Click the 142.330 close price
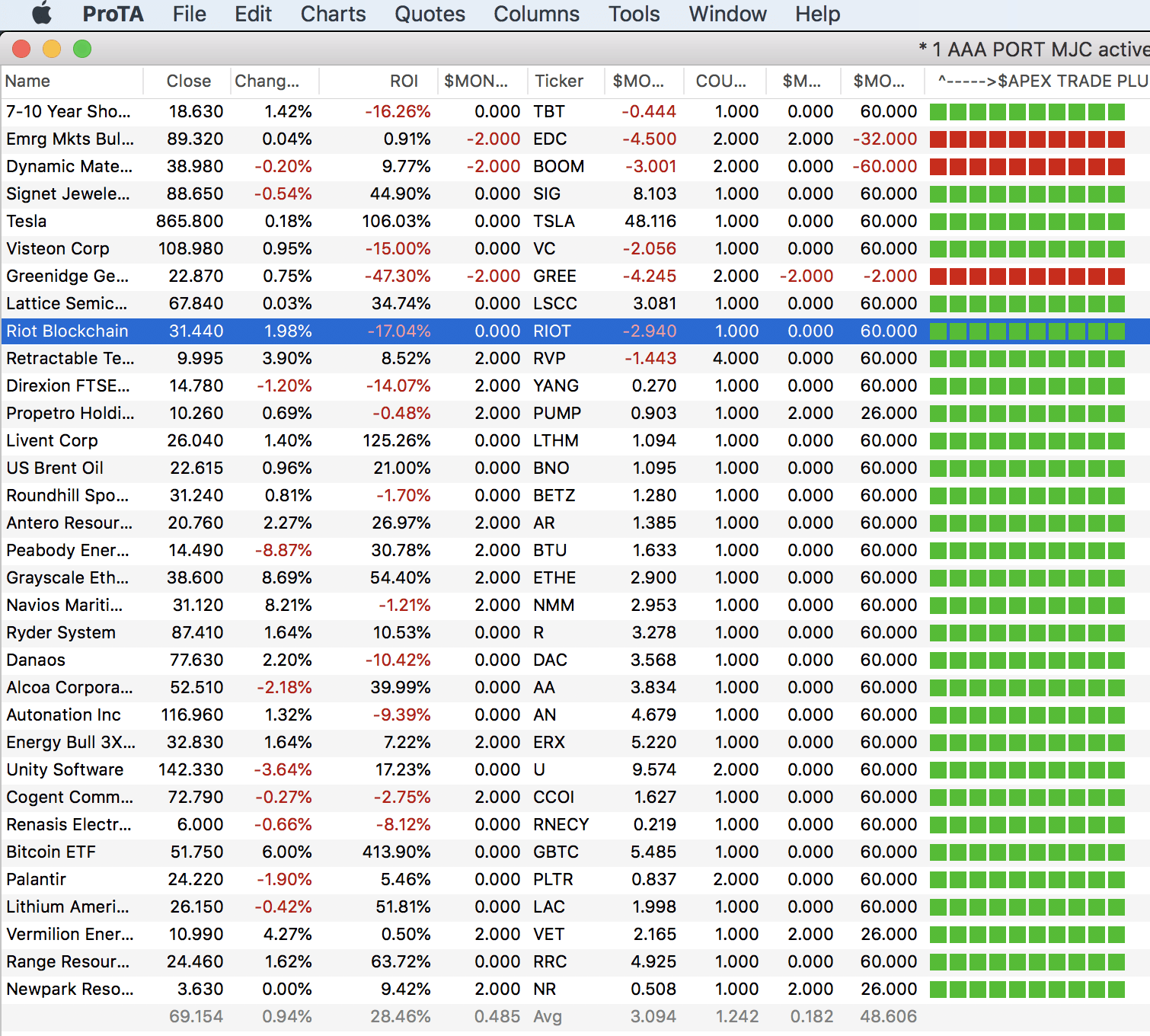Image resolution: width=1150 pixels, height=1036 pixels. [191, 770]
